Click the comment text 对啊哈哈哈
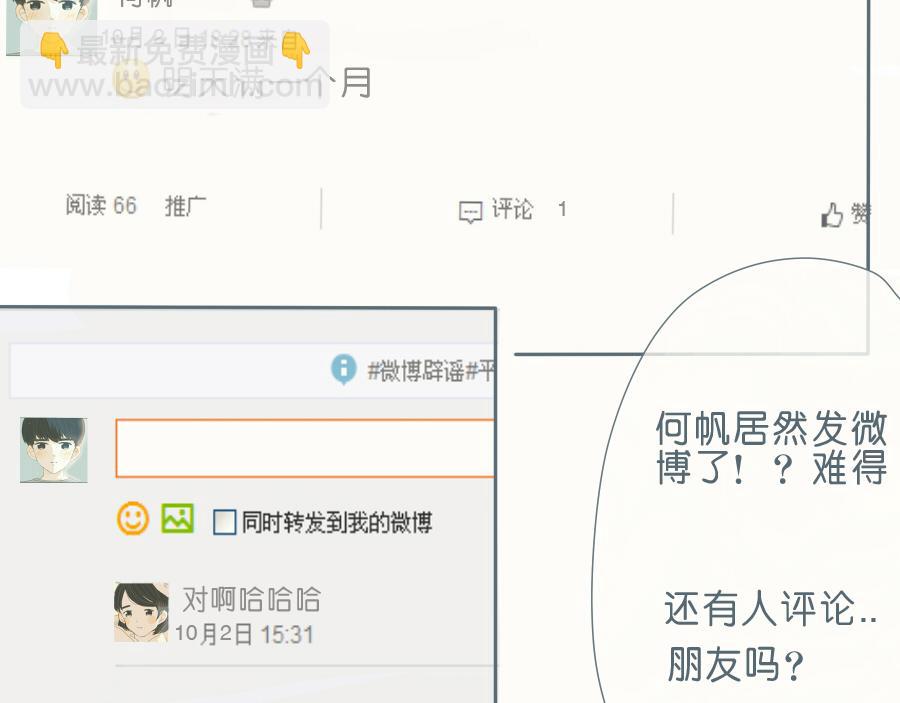The width and height of the screenshot is (900, 703). [x=251, y=599]
